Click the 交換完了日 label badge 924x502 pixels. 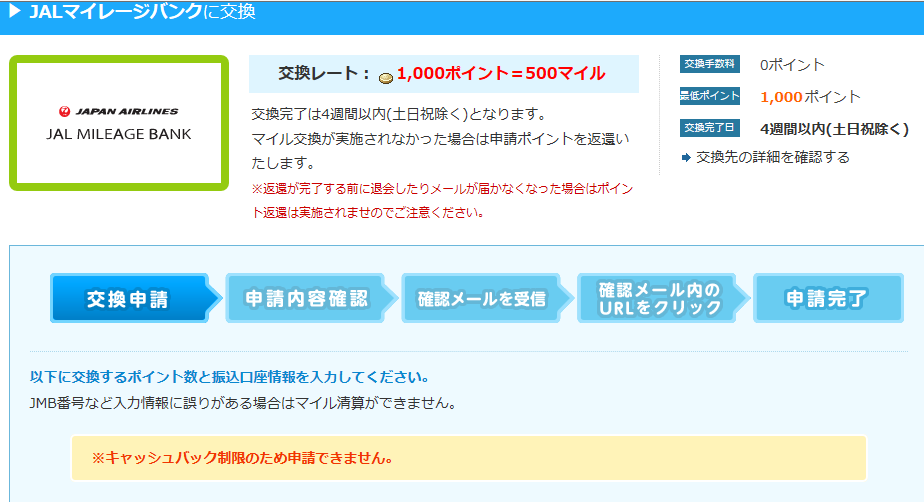pos(710,128)
